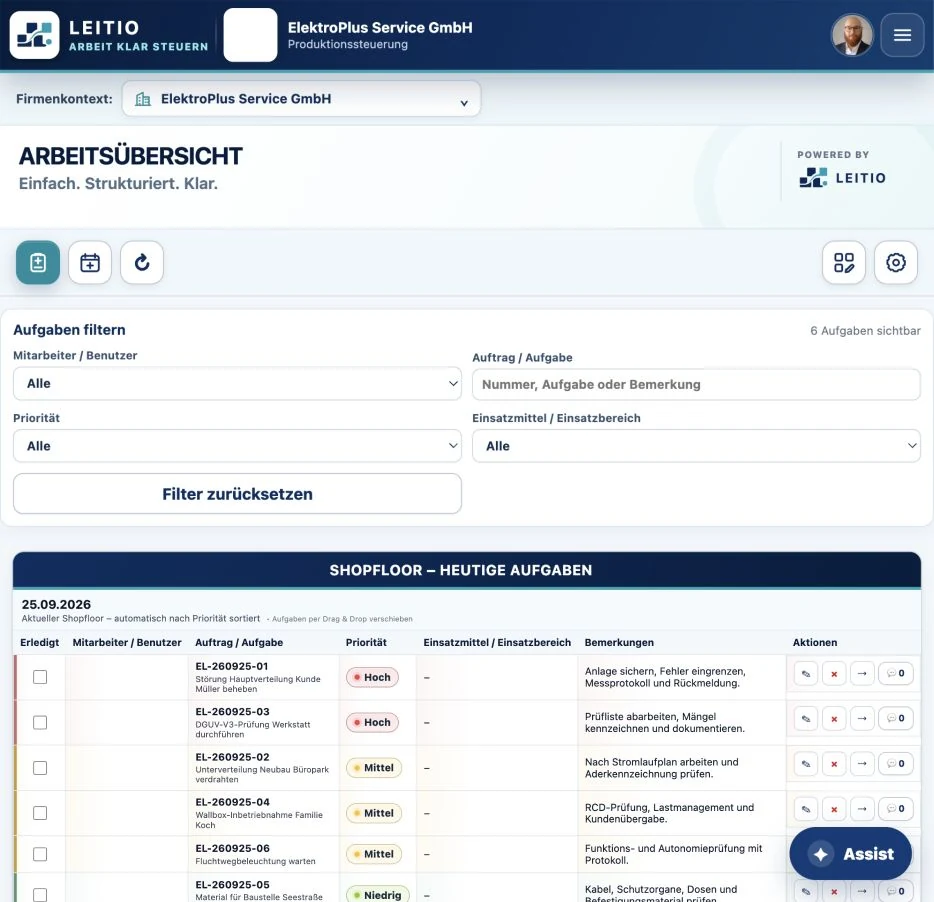Click the user profile avatar

(x=852, y=35)
